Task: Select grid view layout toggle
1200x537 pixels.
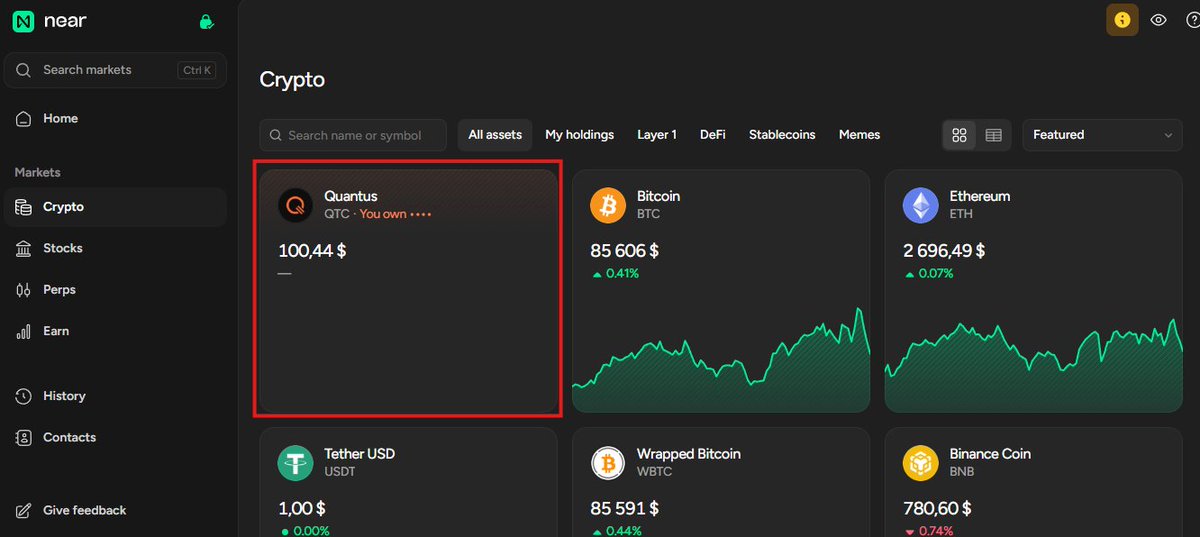Action: point(960,135)
